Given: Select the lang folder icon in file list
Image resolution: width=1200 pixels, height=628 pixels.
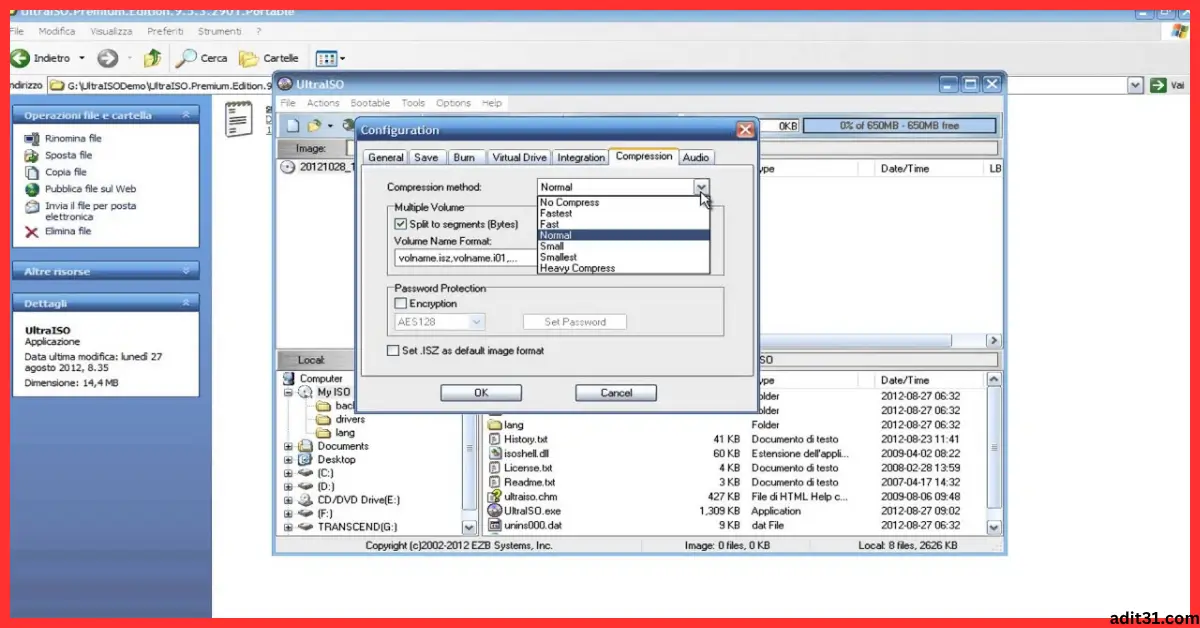Looking at the screenshot, I should (494, 425).
